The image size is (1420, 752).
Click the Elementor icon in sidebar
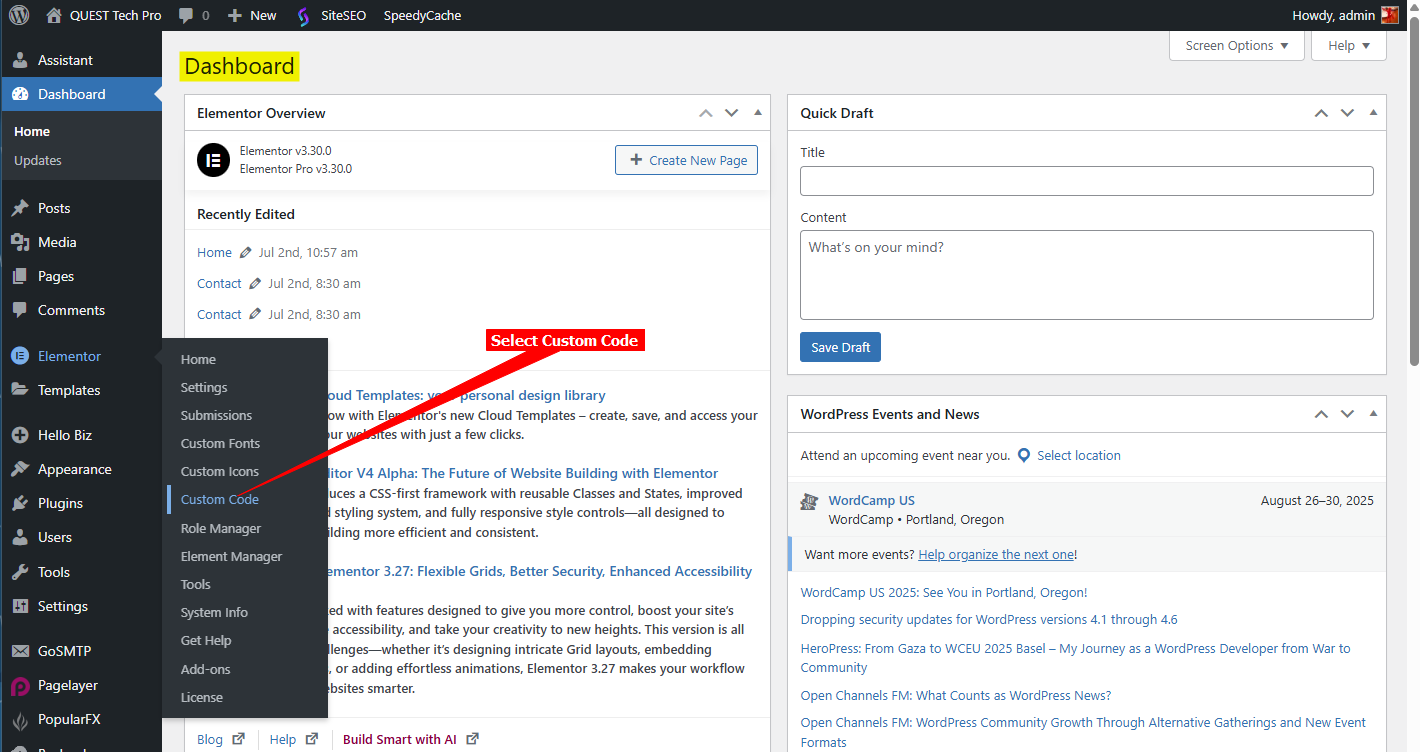coord(20,356)
